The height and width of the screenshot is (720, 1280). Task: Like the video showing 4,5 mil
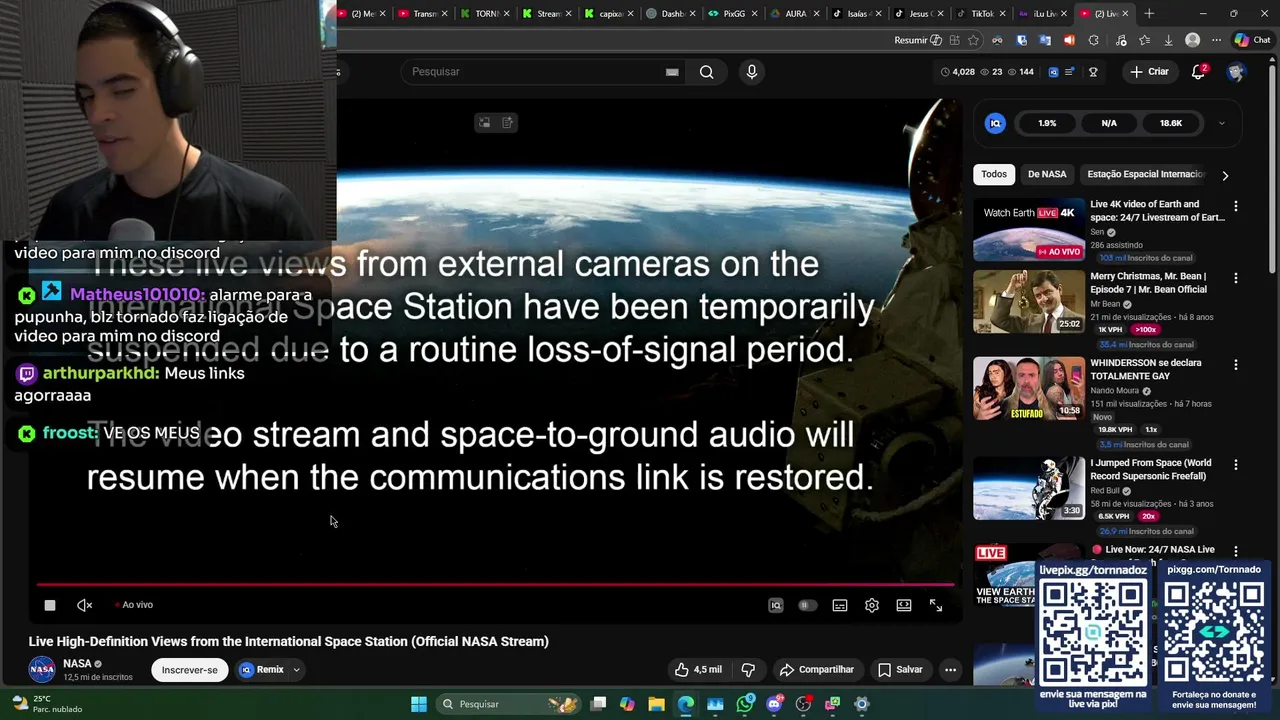pyautogui.click(x=698, y=670)
